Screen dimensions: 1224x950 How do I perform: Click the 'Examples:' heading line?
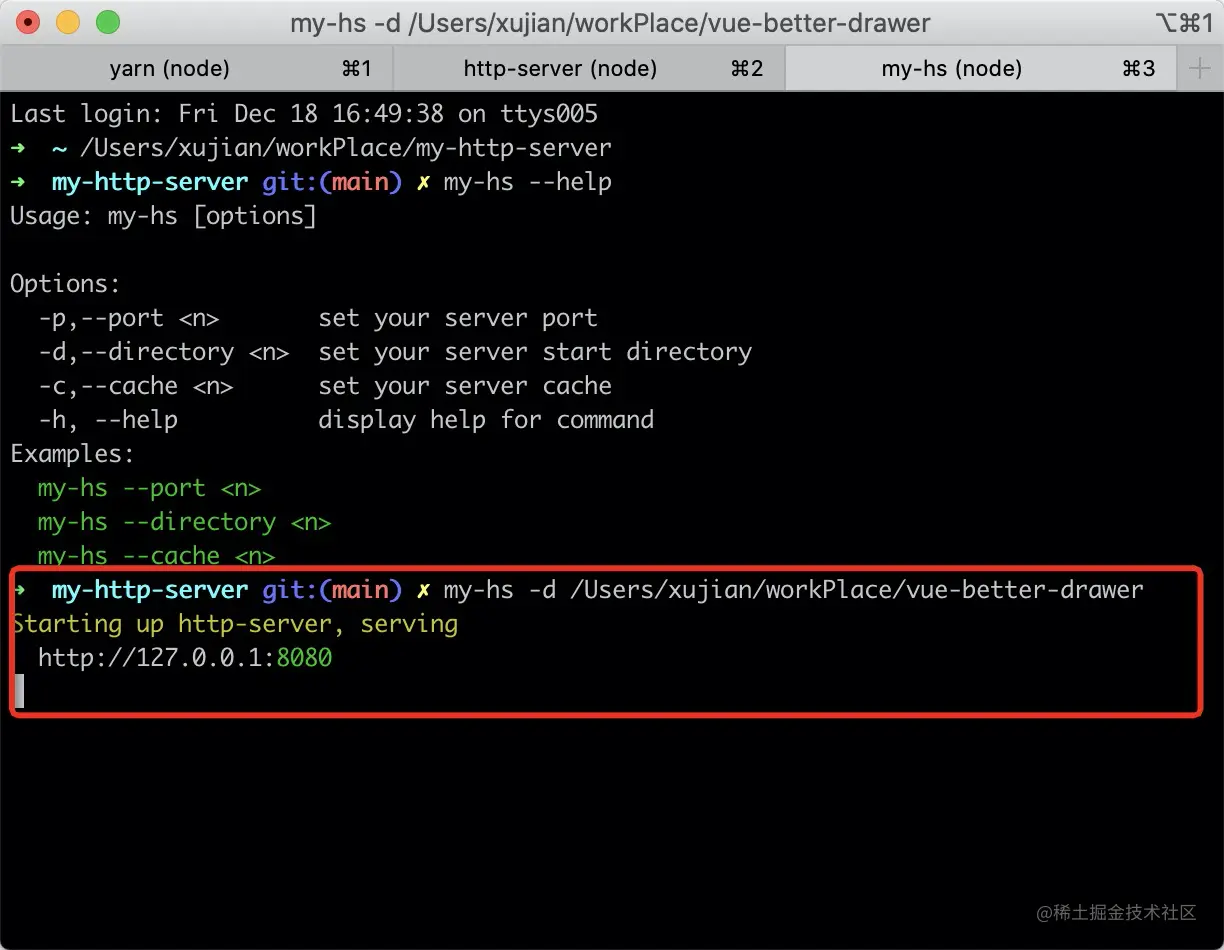(x=72, y=454)
